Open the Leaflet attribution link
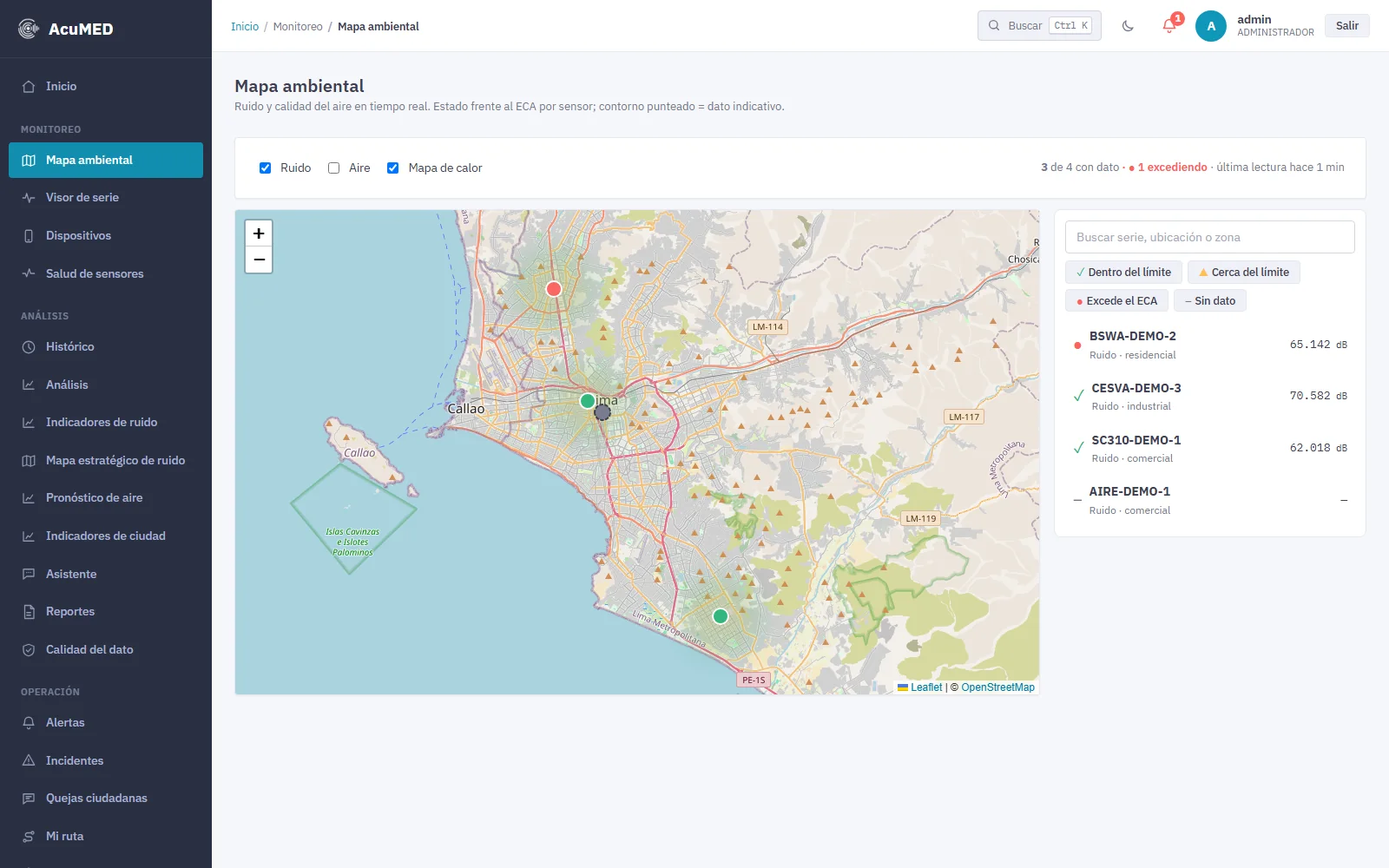 (926, 687)
